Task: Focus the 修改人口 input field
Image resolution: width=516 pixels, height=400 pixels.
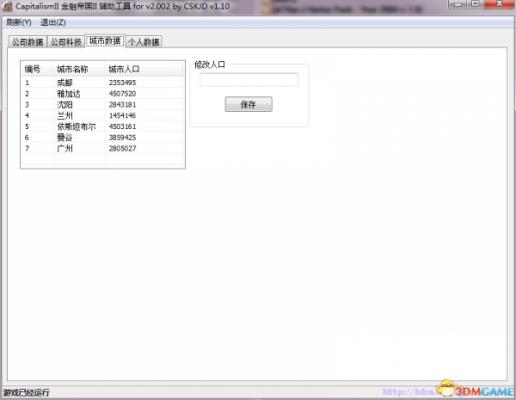Action: (249, 80)
